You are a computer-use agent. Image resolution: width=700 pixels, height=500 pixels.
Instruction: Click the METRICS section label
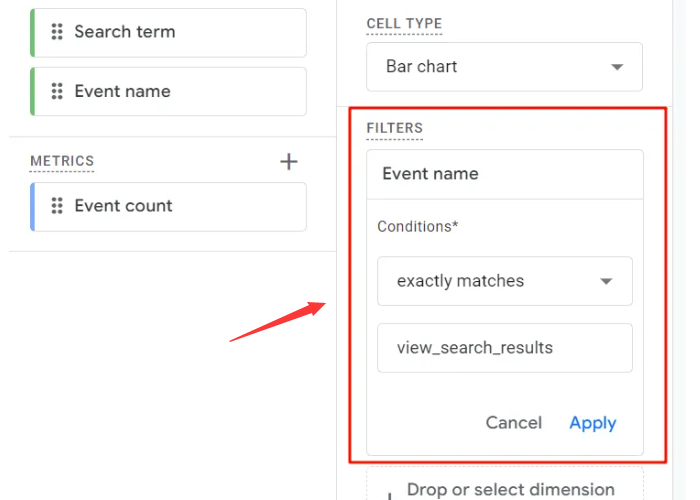[62, 161]
